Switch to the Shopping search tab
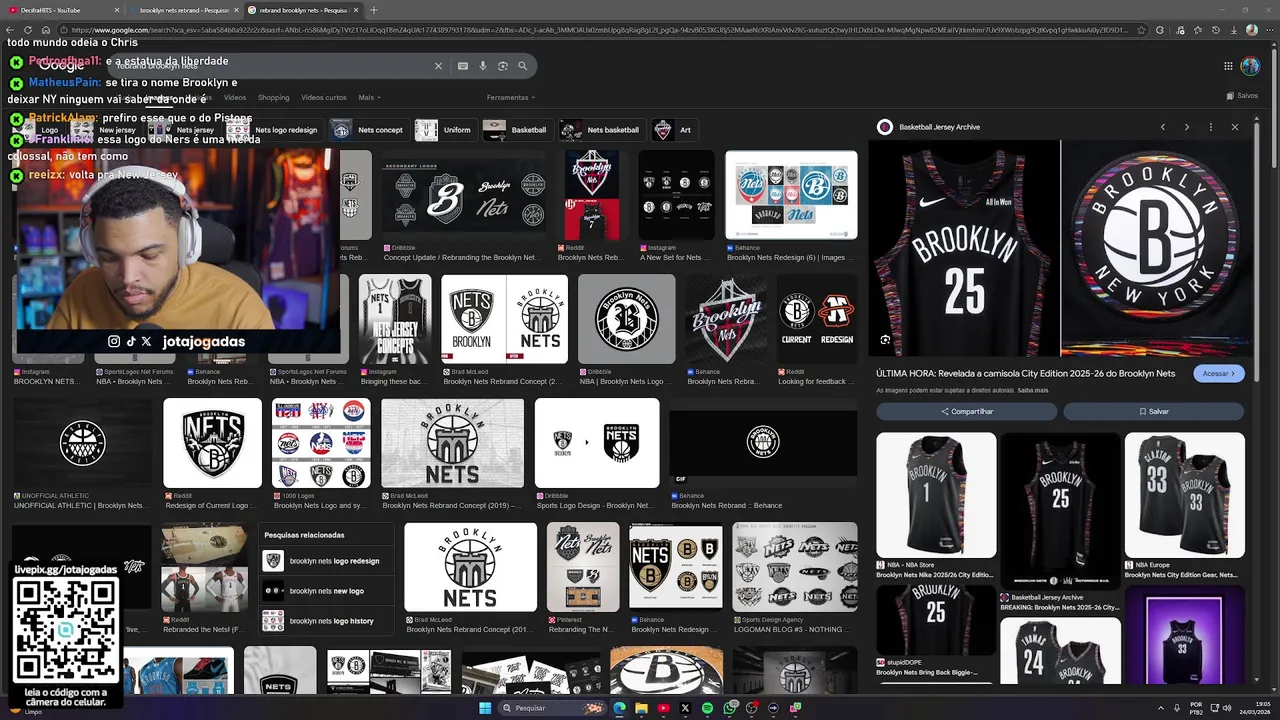The image size is (1280, 720). (273, 98)
